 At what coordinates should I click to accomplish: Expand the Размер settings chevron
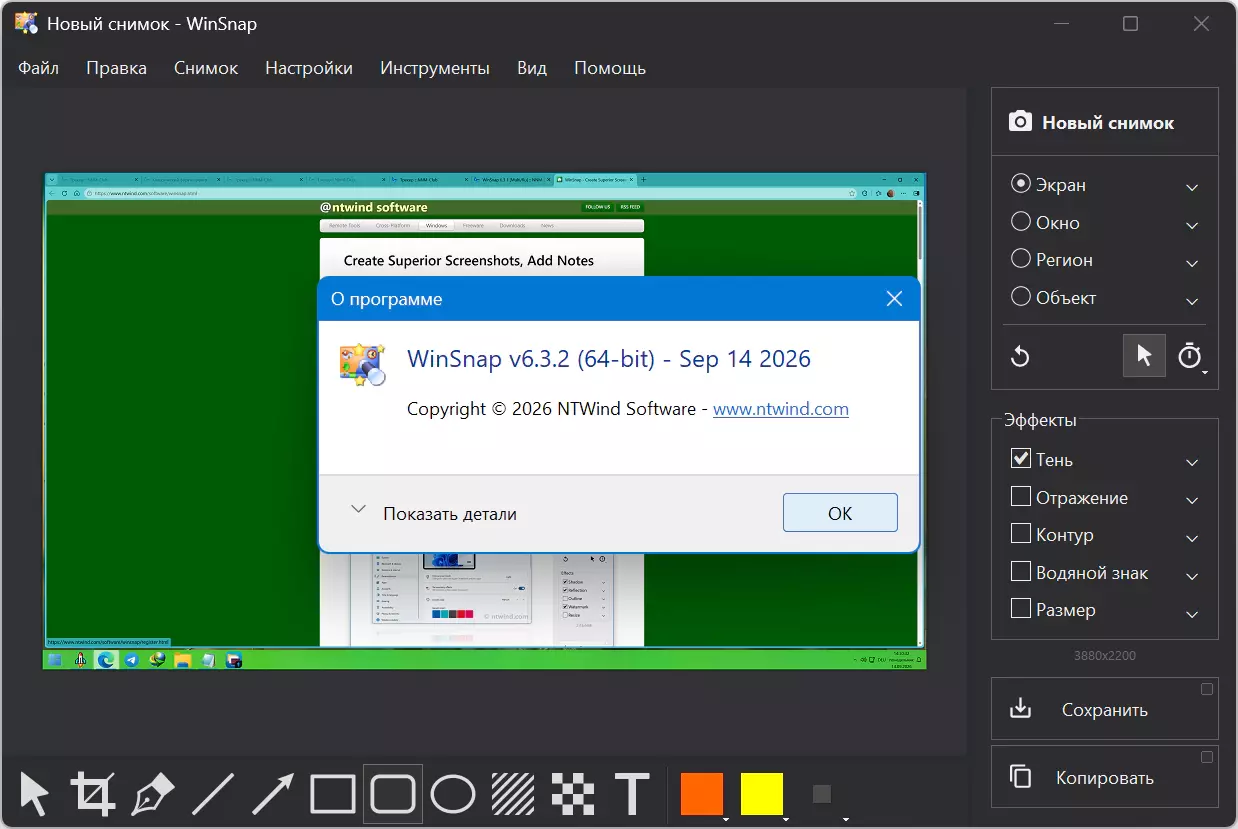1192,613
